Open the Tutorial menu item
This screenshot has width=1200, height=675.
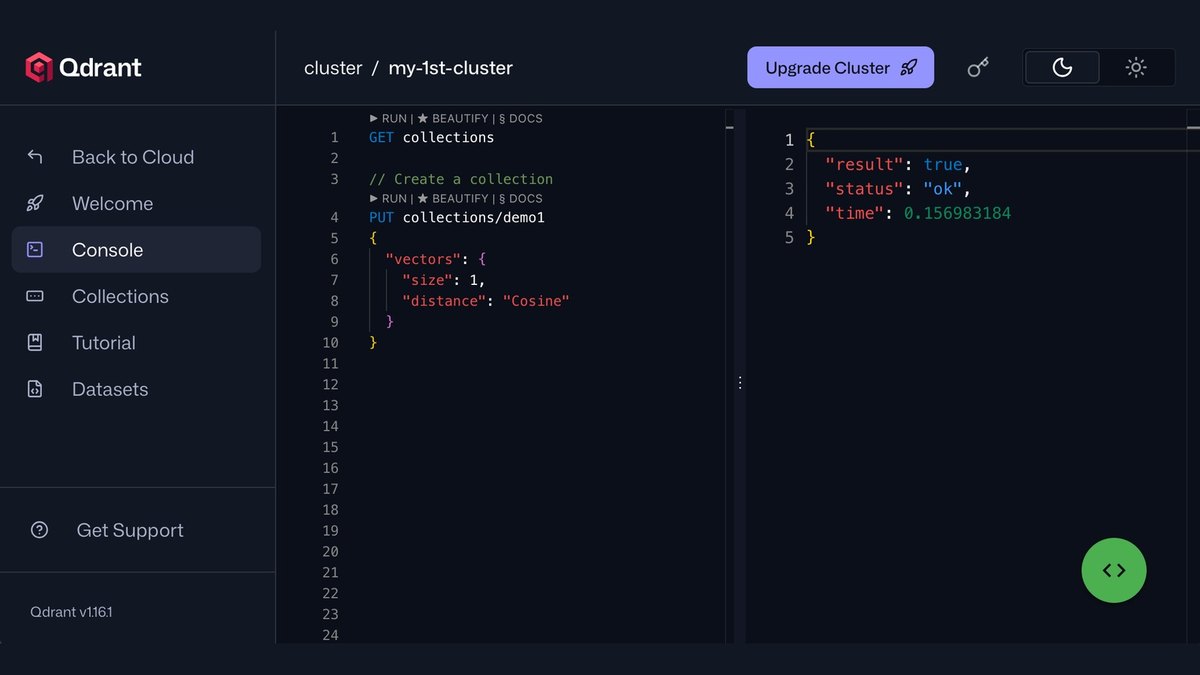point(136,342)
